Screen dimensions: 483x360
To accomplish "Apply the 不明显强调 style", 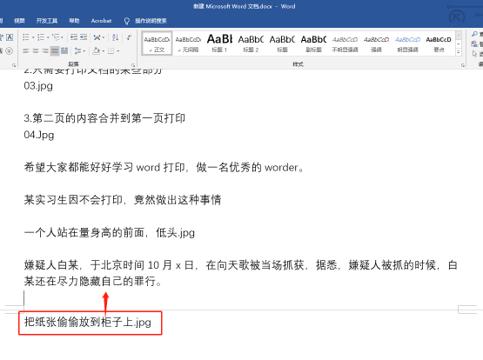I will tap(345, 43).
